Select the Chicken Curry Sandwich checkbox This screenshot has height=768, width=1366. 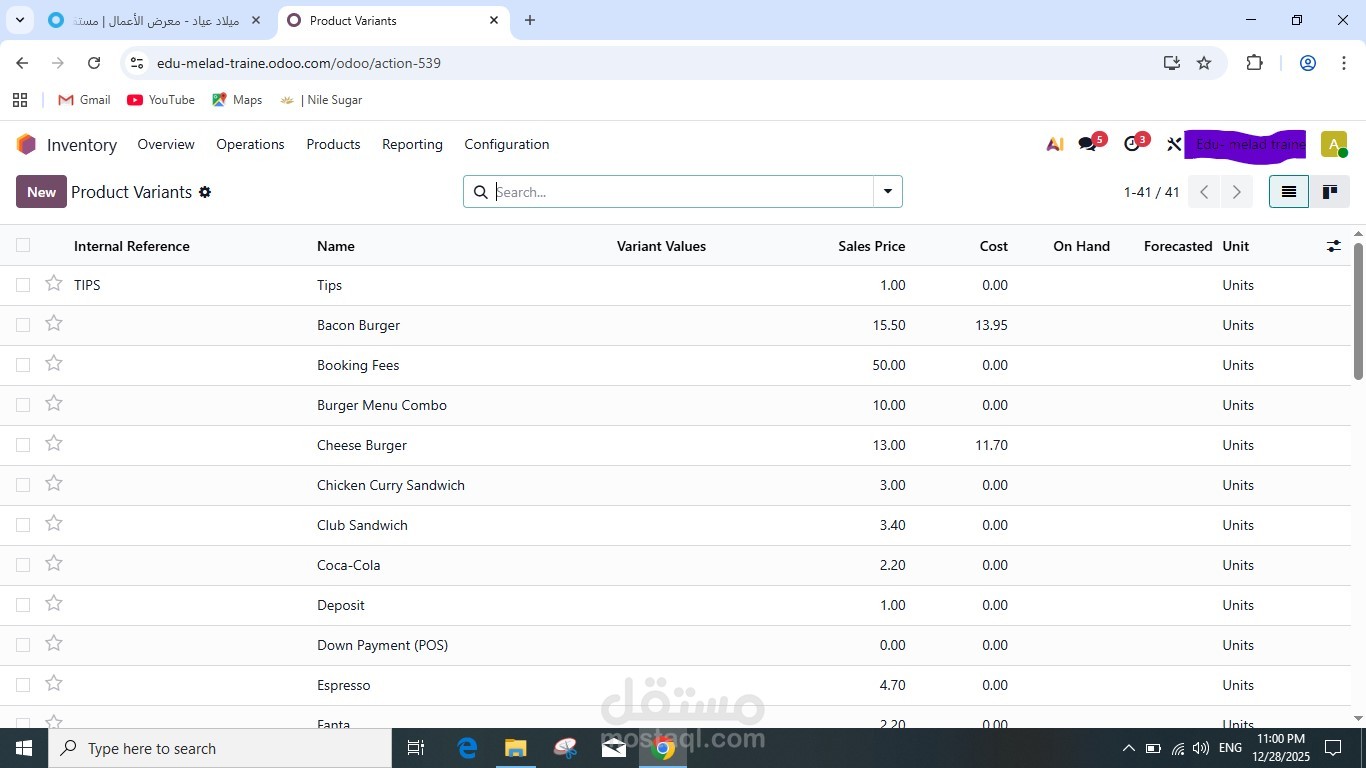[23, 485]
